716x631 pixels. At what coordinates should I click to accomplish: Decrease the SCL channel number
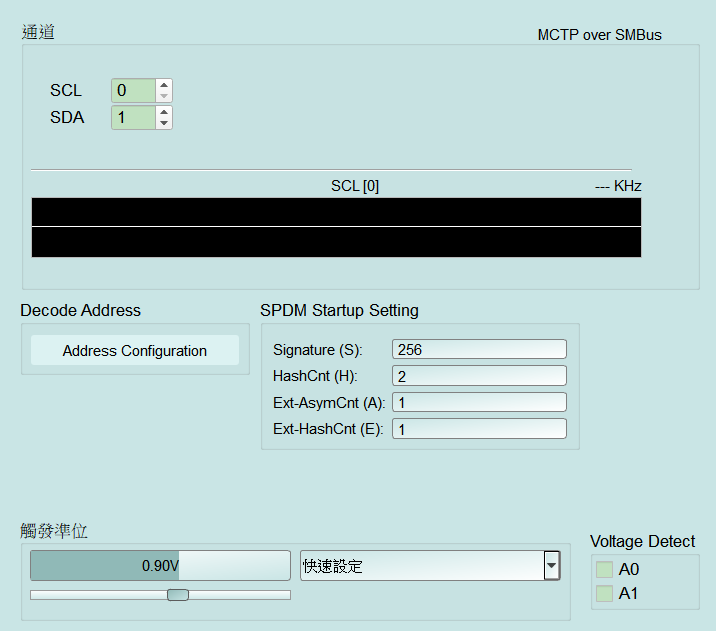164,95
